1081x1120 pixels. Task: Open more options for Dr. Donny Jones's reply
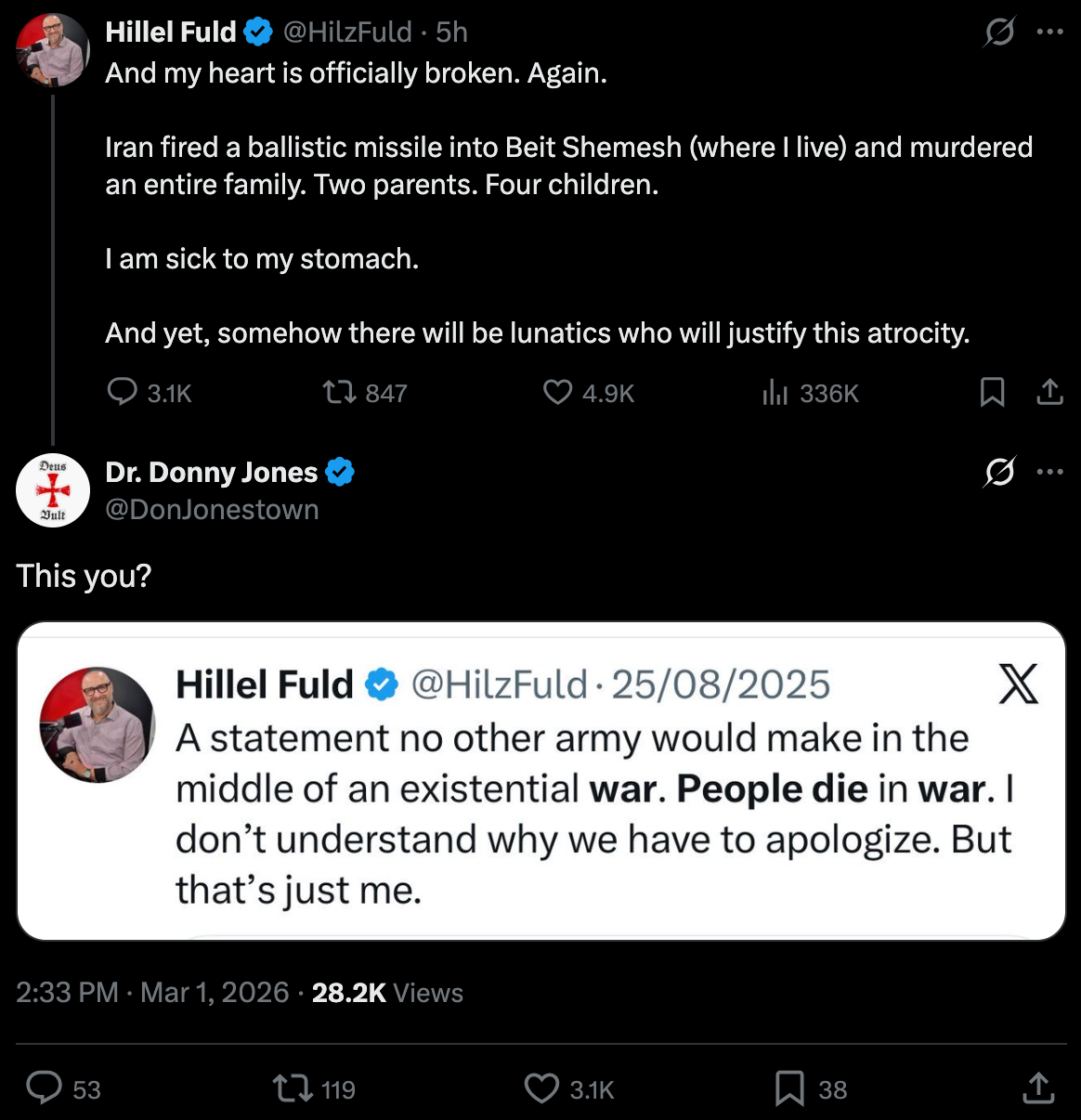pos(1050,472)
